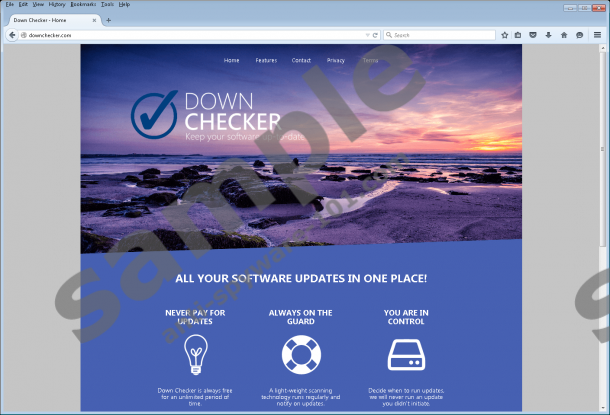Open the chat speech bubble icon
The height and width of the screenshot is (415, 610).
(x=579, y=34)
